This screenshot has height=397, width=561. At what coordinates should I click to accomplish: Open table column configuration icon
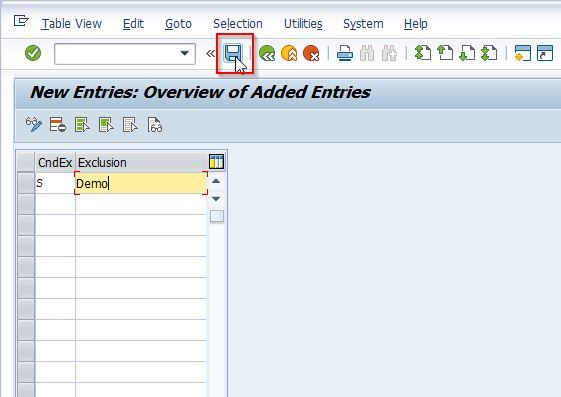click(x=216, y=162)
